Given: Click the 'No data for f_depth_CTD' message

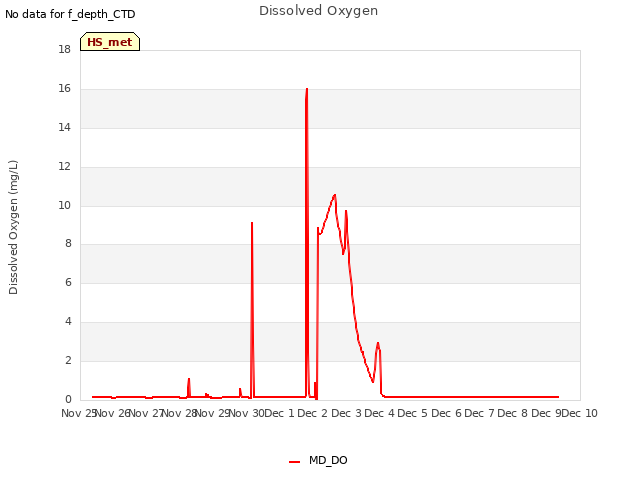Looking at the screenshot, I should (70, 14).
